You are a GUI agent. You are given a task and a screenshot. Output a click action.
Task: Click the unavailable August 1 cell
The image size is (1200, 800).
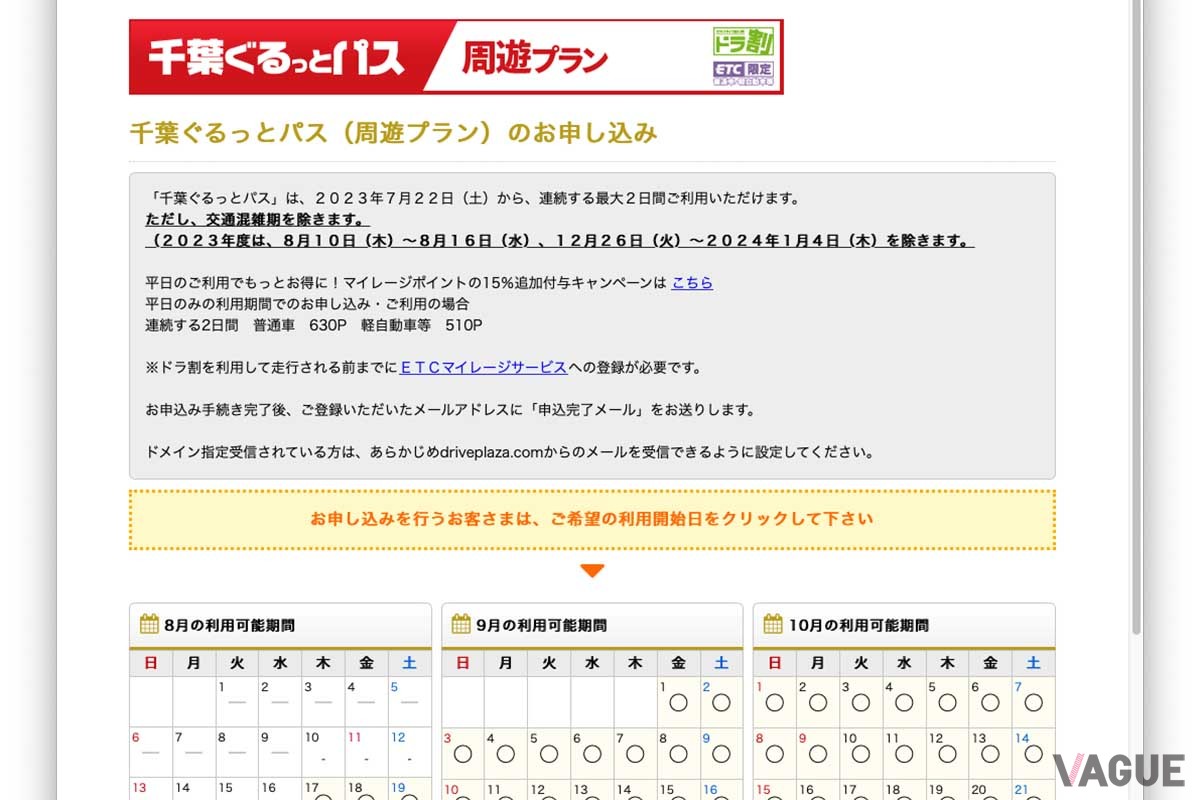pyautogui.click(x=237, y=702)
